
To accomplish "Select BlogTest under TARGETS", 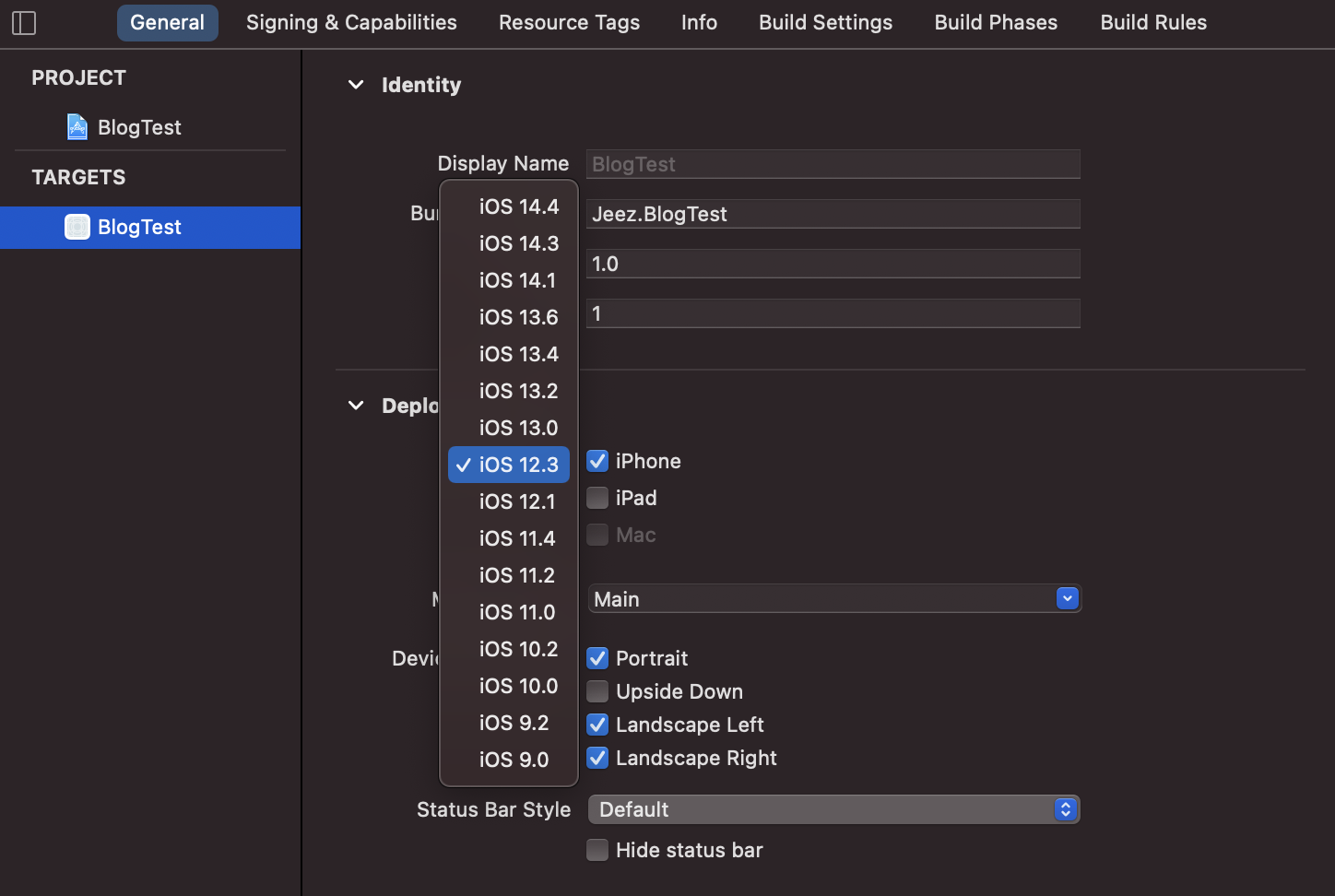I will [x=150, y=227].
